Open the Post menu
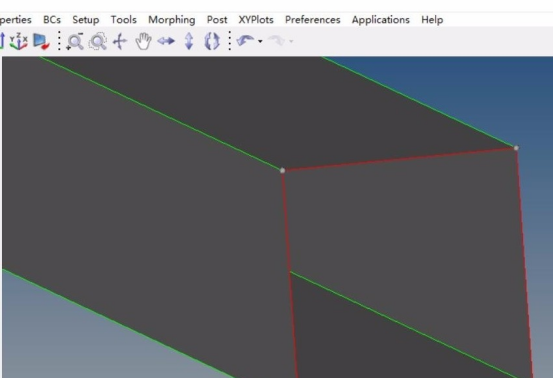553x379 pixels. coord(217,20)
